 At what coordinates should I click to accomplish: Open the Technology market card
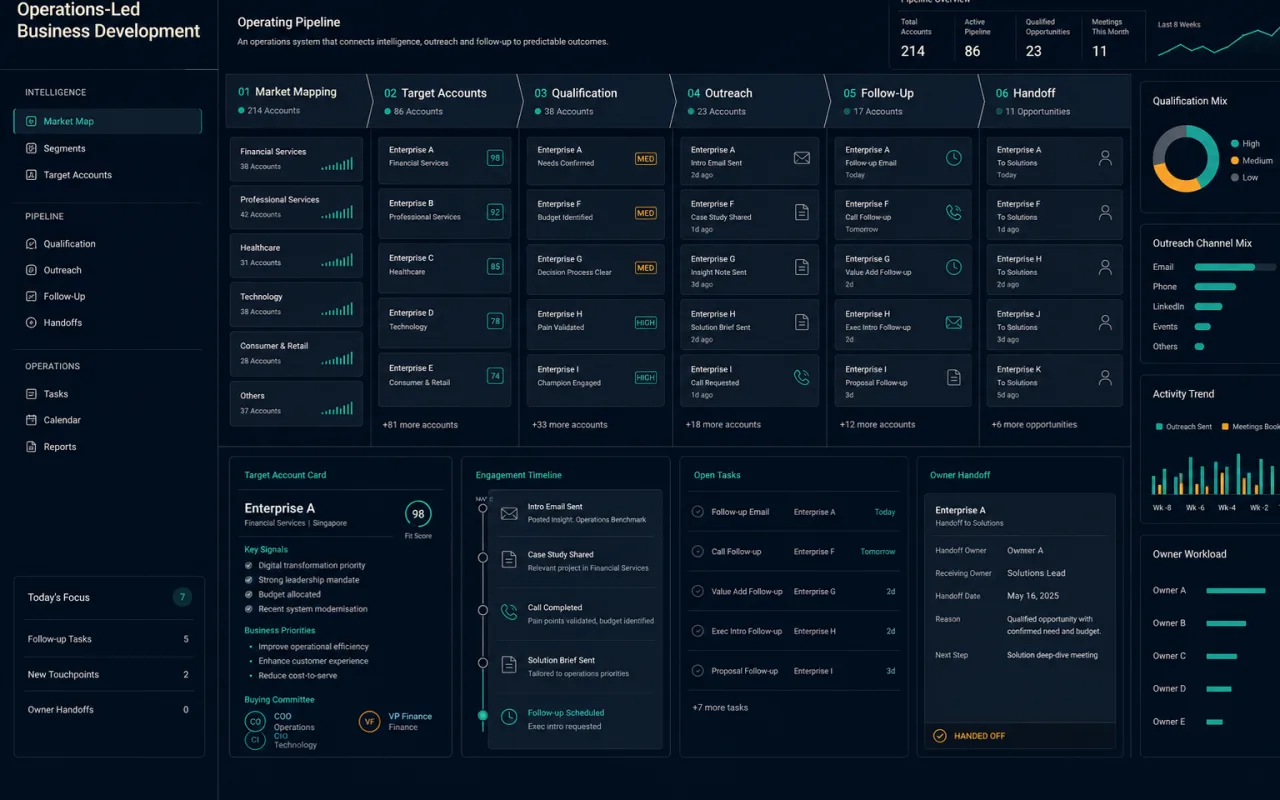[x=296, y=304]
